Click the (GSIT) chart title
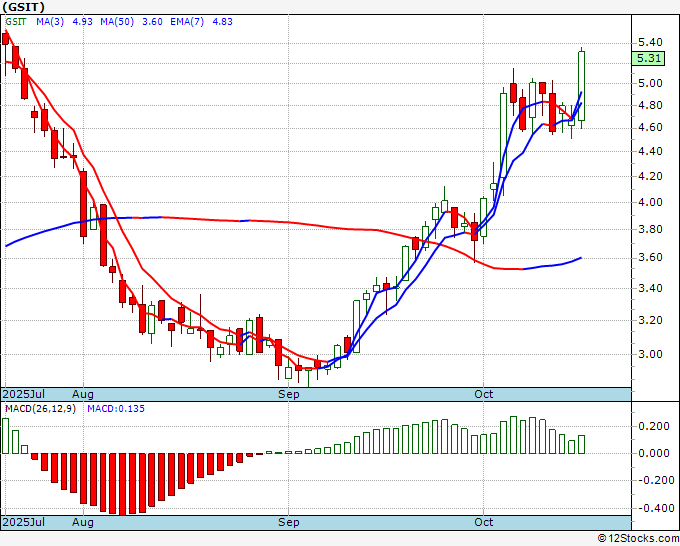 24,7
